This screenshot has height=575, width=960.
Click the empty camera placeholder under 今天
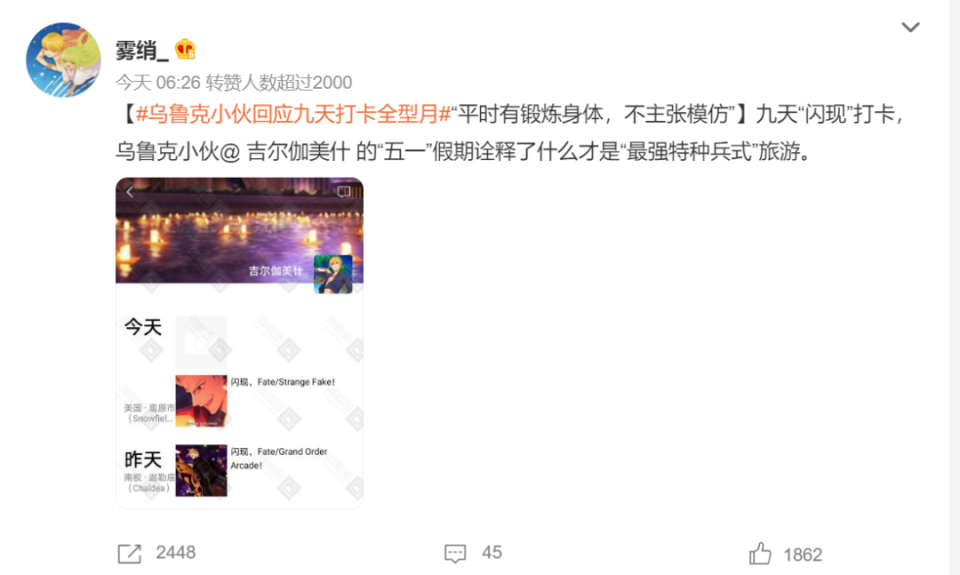[x=201, y=342]
